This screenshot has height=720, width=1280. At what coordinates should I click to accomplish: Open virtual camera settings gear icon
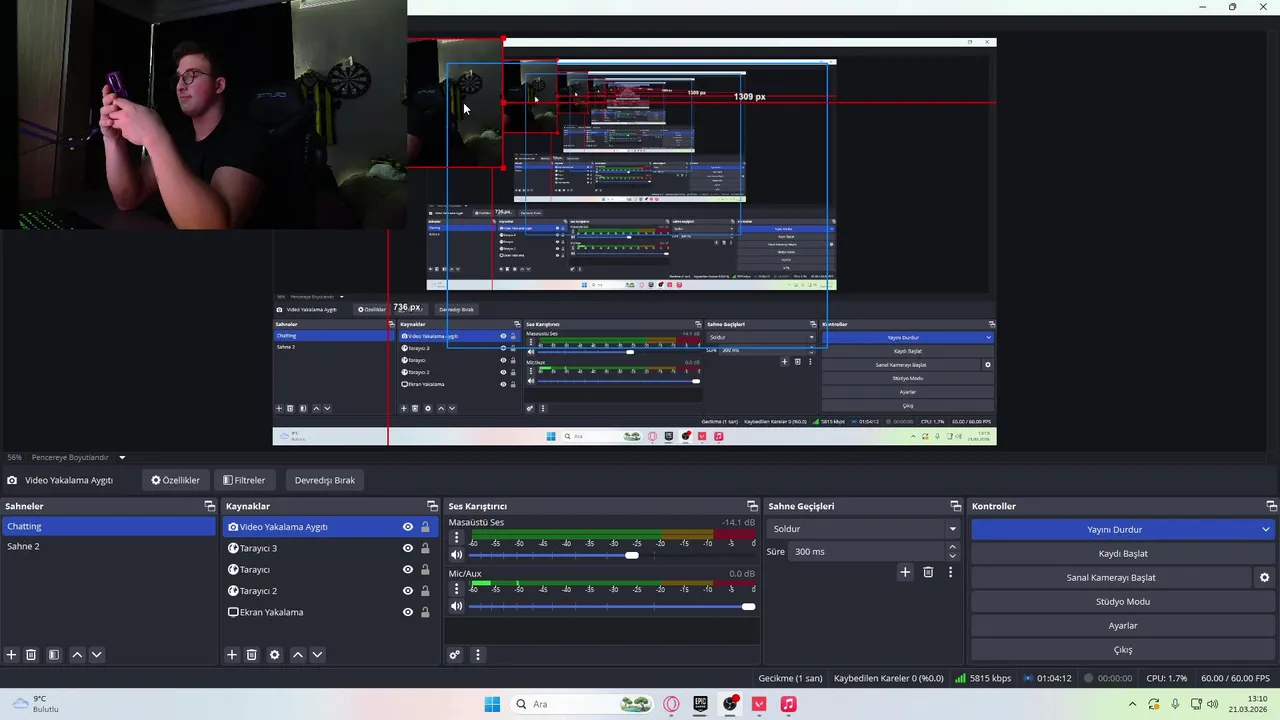pos(1264,578)
